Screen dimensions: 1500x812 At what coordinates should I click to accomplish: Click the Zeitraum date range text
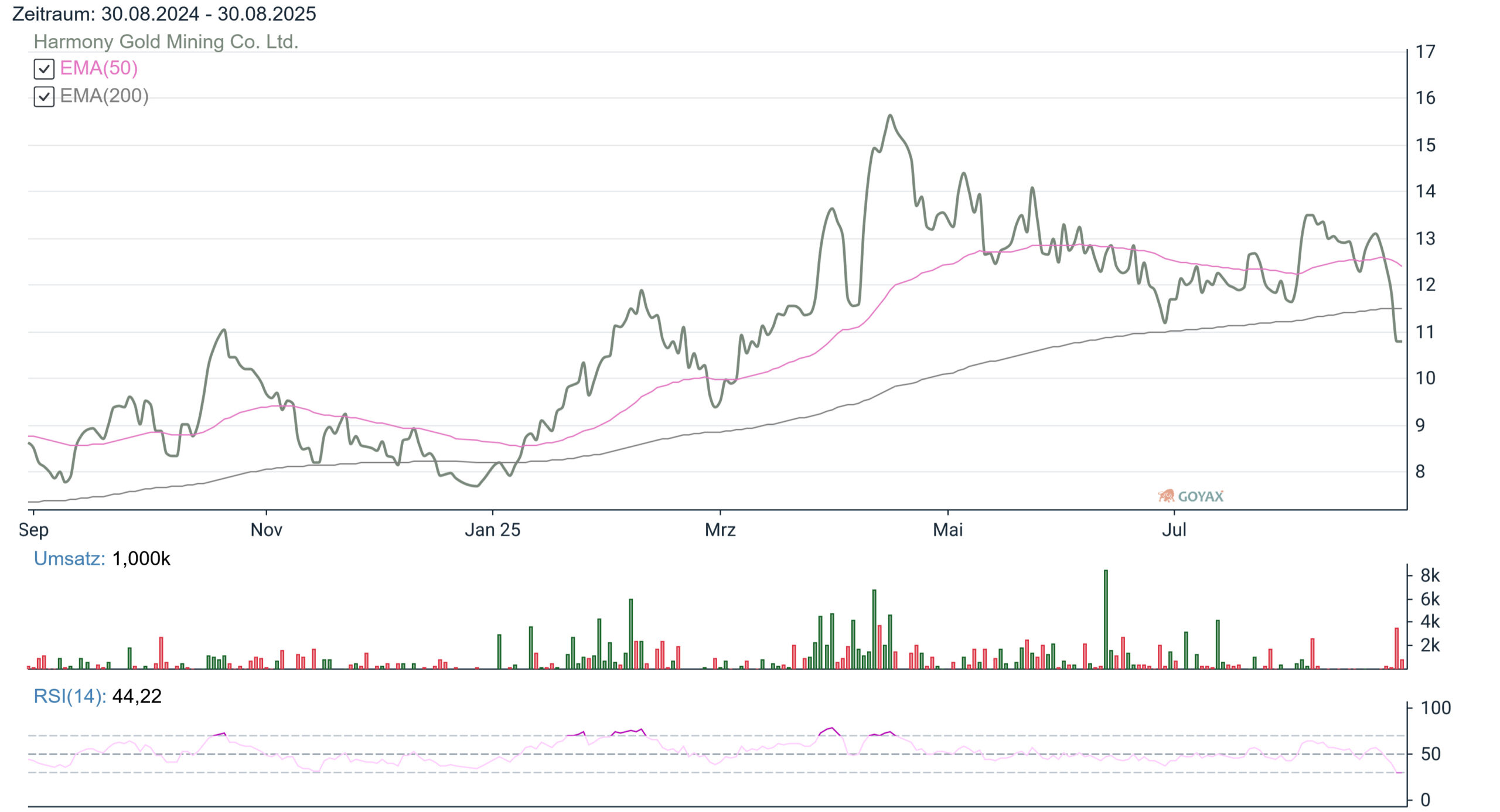[x=164, y=13]
